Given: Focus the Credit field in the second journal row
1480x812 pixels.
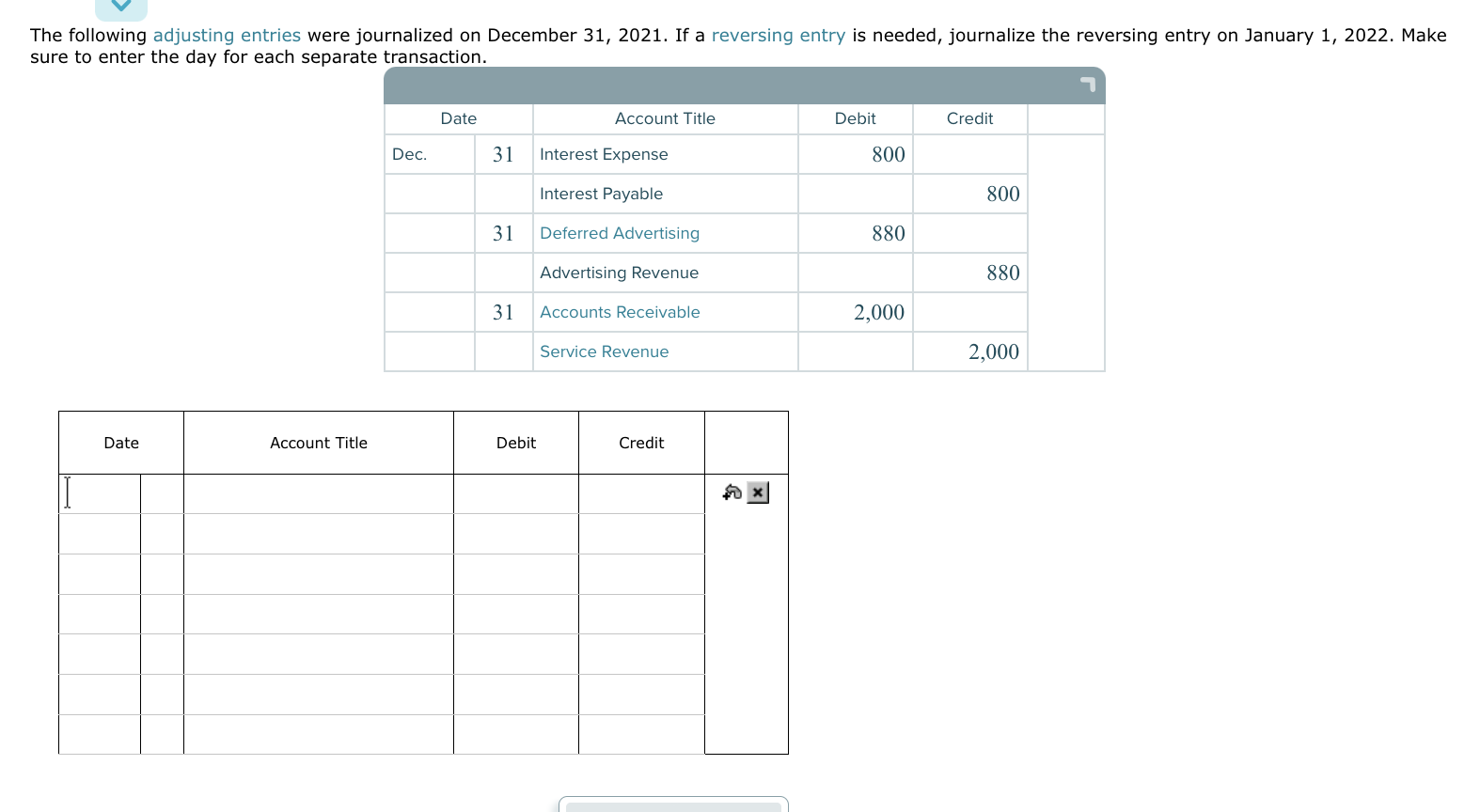Looking at the screenshot, I should [641, 534].
